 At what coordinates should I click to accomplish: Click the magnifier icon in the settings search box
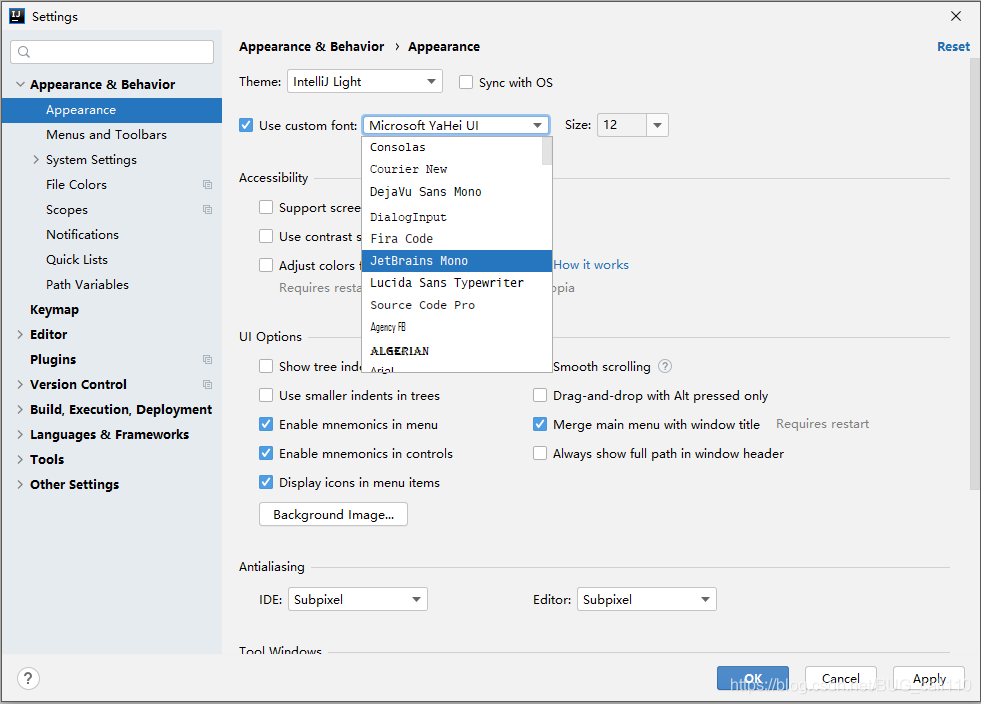[22, 51]
